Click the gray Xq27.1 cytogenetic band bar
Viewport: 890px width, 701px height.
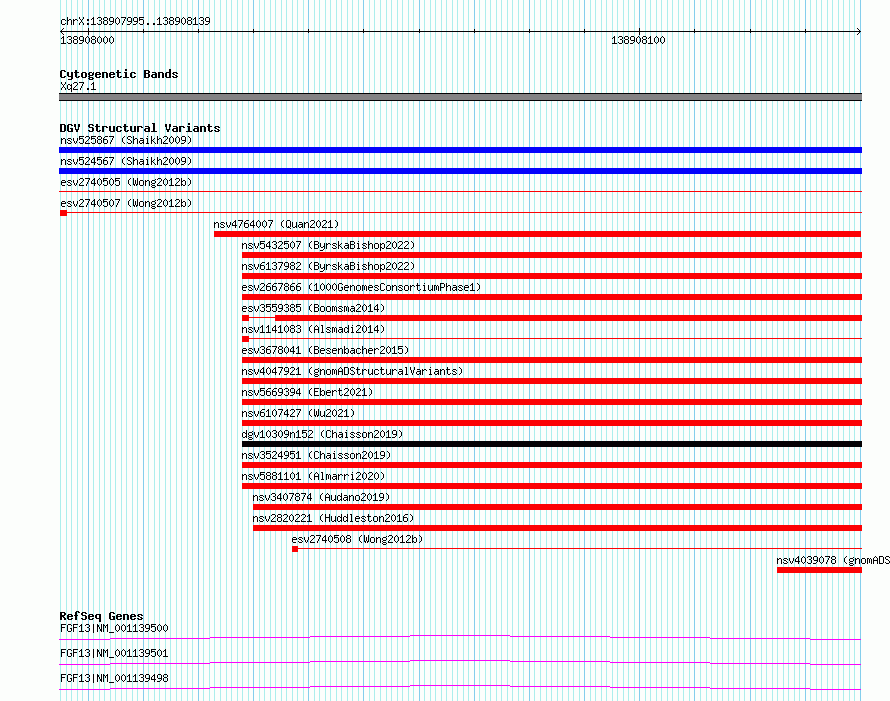pos(460,97)
